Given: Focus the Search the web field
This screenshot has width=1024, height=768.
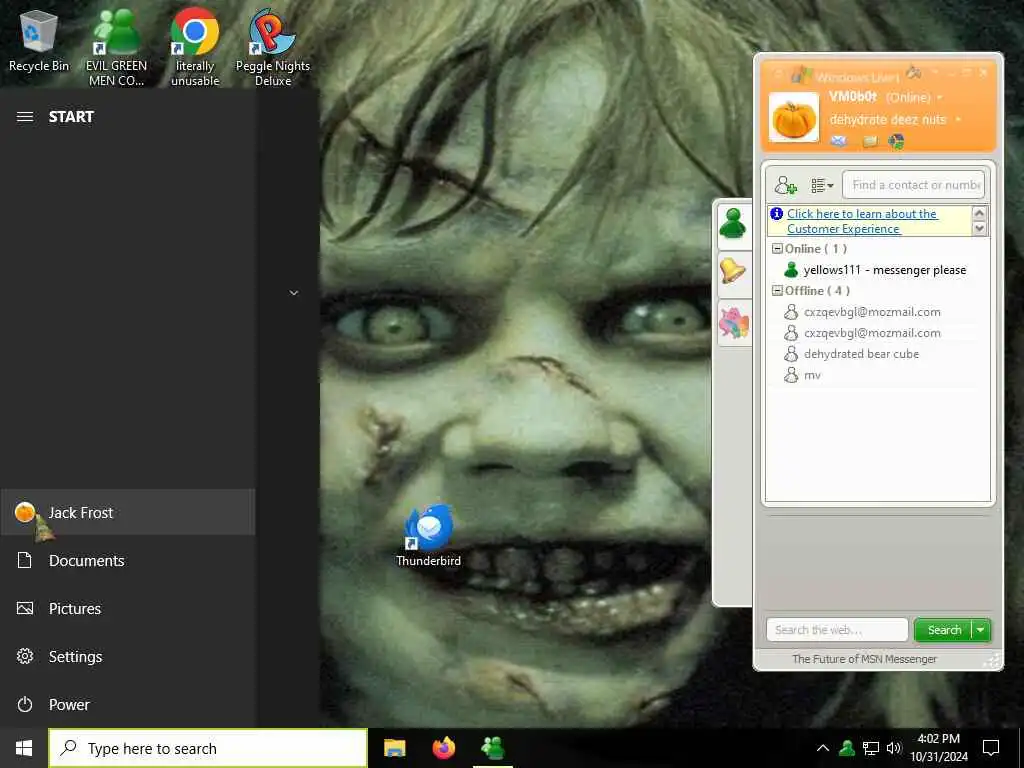Looking at the screenshot, I should [x=837, y=630].
